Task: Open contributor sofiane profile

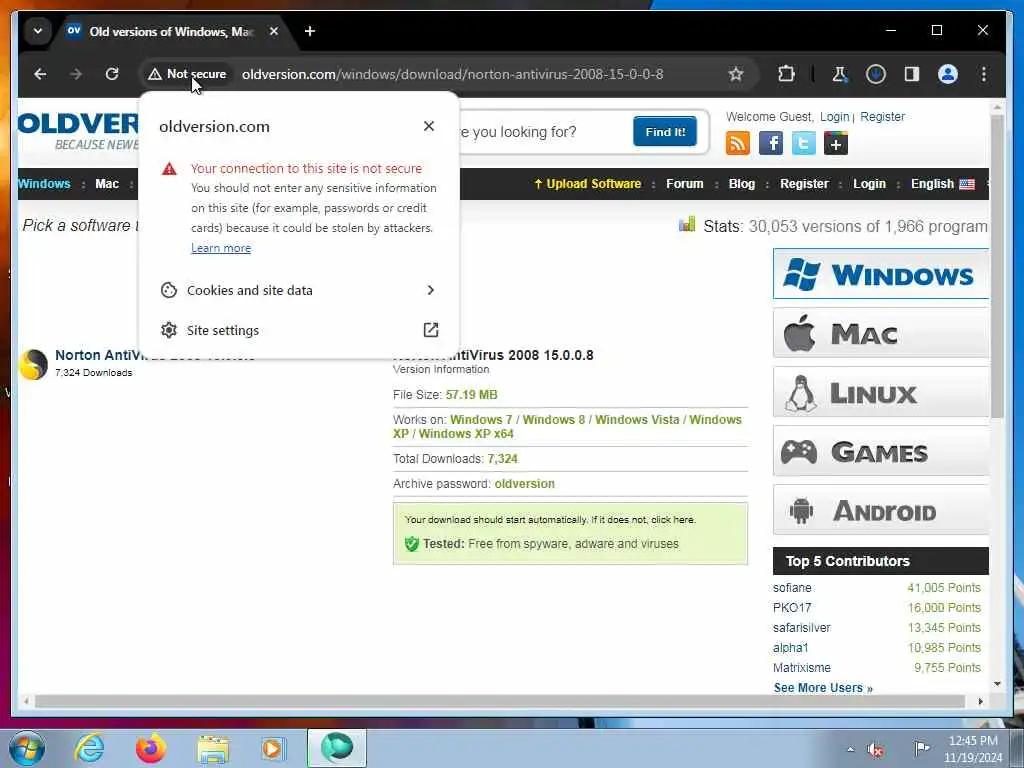Action: point(792,588)
